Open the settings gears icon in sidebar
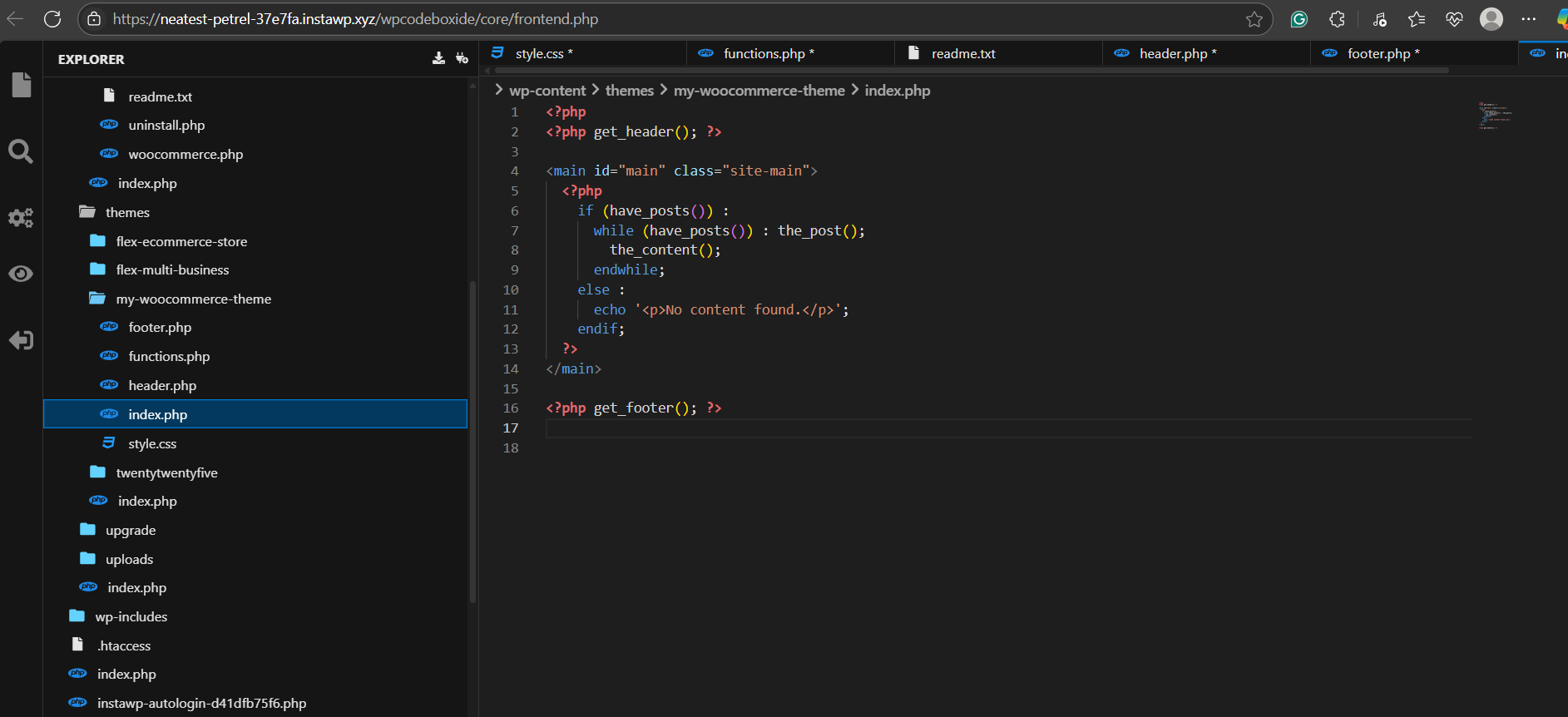Screen dimensions: 1568x717 [x=21, y=218]
